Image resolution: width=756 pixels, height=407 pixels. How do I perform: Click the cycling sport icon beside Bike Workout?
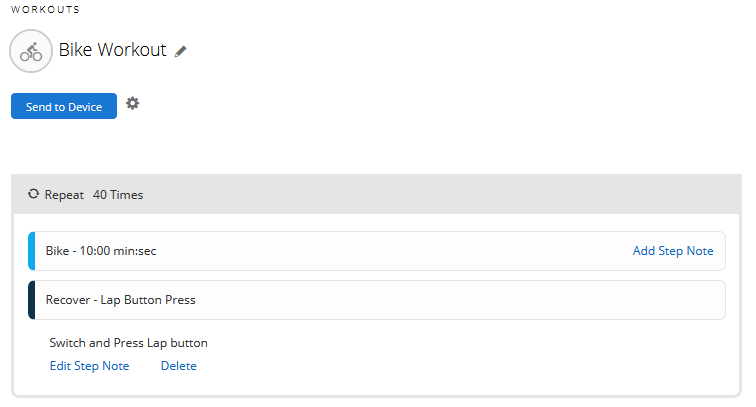coord(31,51)
